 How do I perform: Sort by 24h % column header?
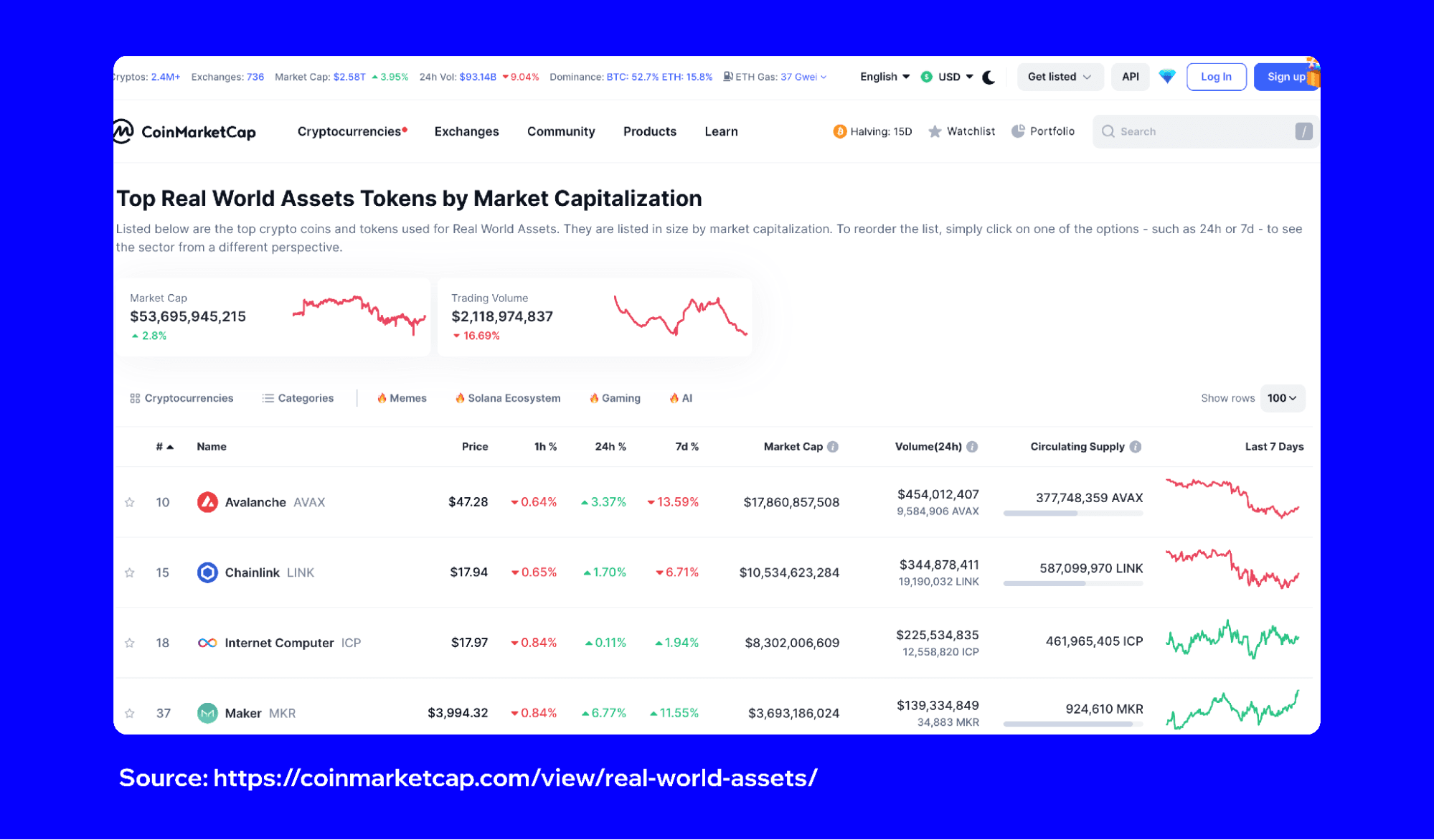(x=610, y=446)
